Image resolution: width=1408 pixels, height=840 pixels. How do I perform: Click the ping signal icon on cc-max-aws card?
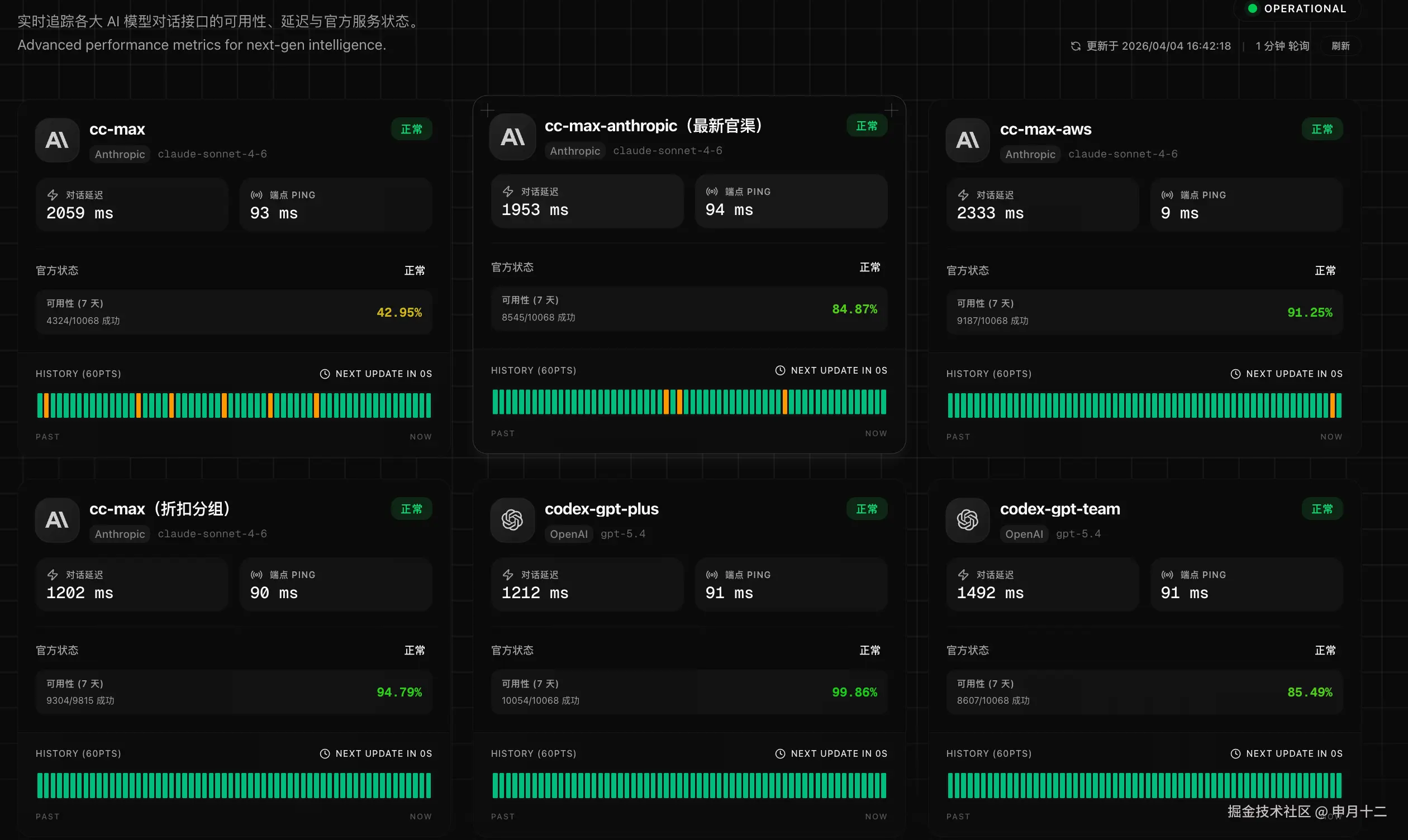click(x=1167, y=195)
